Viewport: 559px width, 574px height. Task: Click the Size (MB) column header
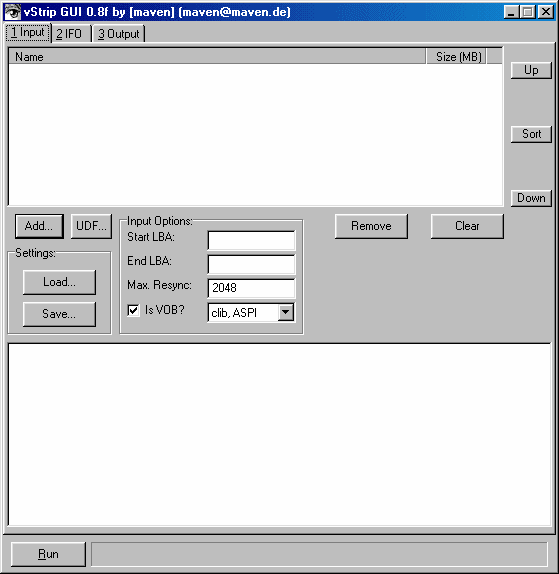tap(456, 57)
